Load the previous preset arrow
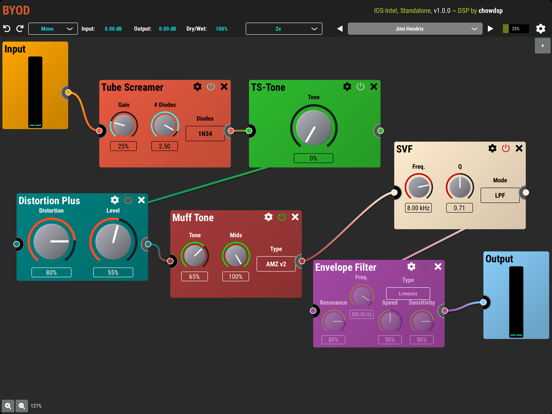 pyautogui.click(x=340, y=29)
